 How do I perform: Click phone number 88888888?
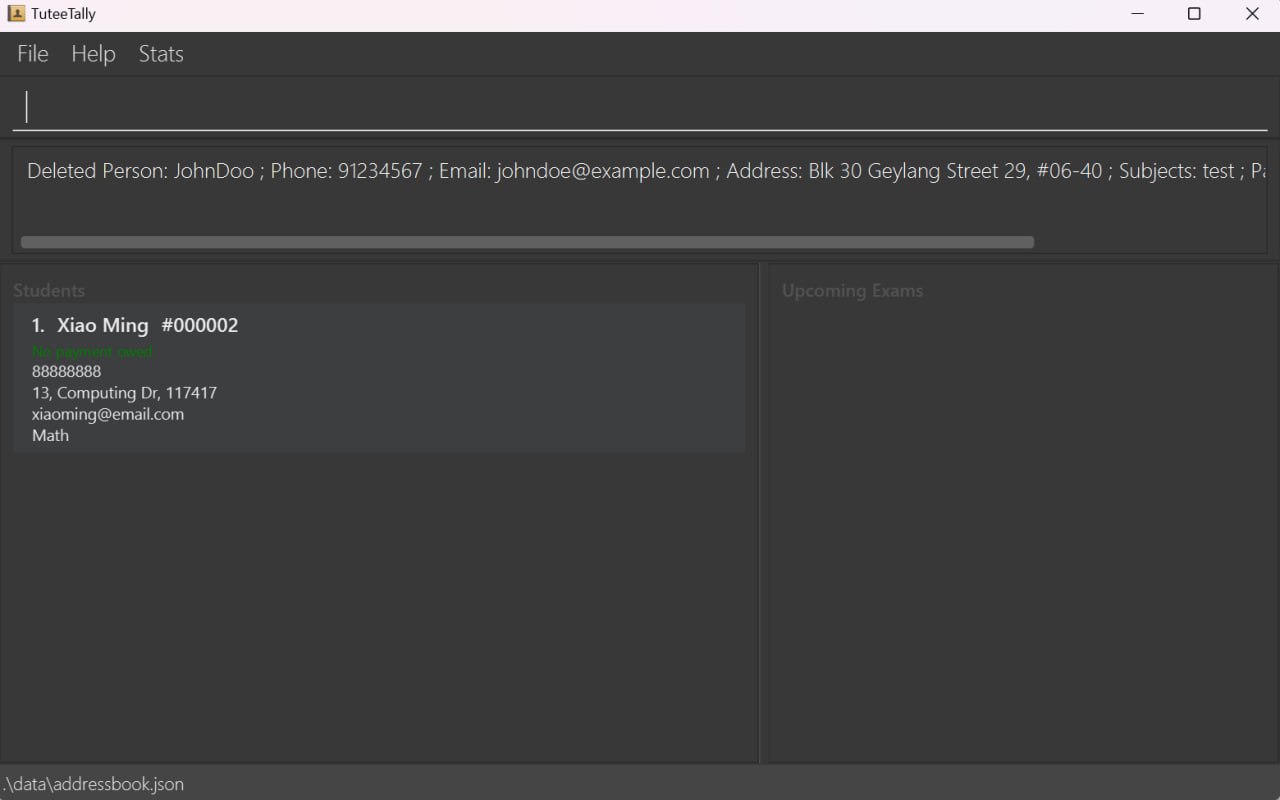click(66, 372)
